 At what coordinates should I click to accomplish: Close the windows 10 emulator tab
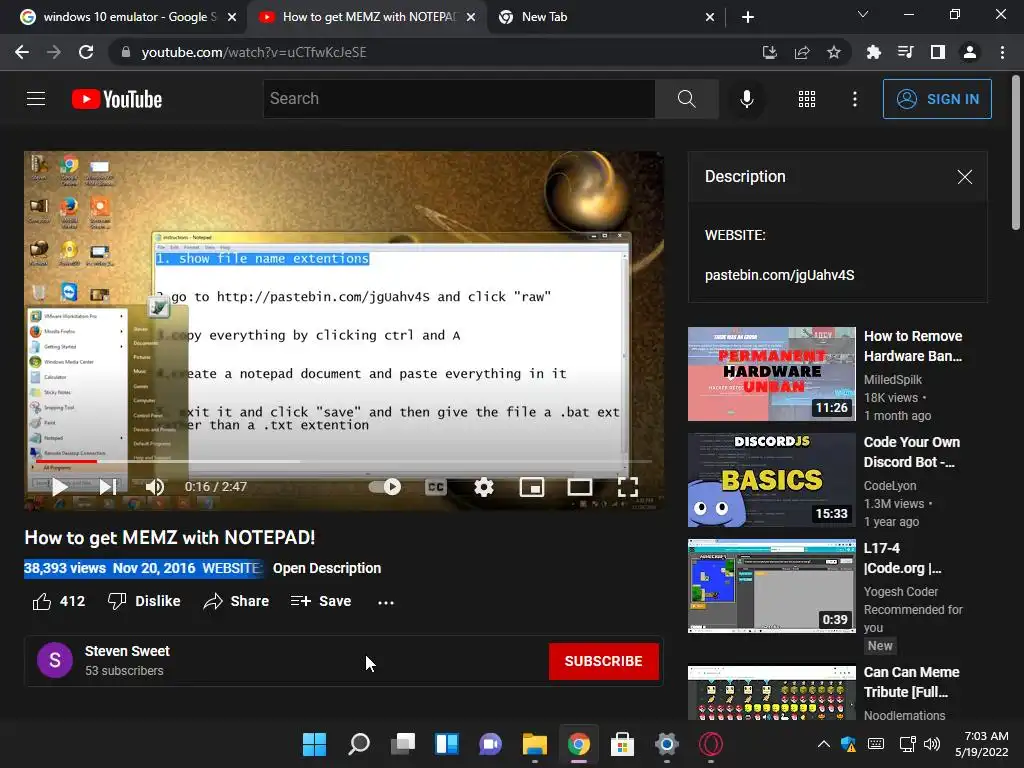(x=232, y=17)
